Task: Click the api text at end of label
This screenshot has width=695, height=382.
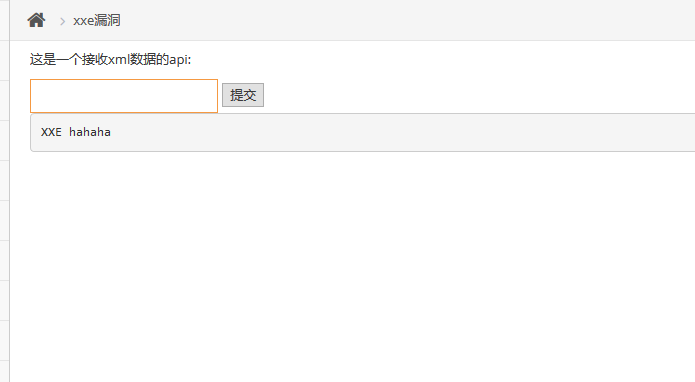Action: pos(180,60)
